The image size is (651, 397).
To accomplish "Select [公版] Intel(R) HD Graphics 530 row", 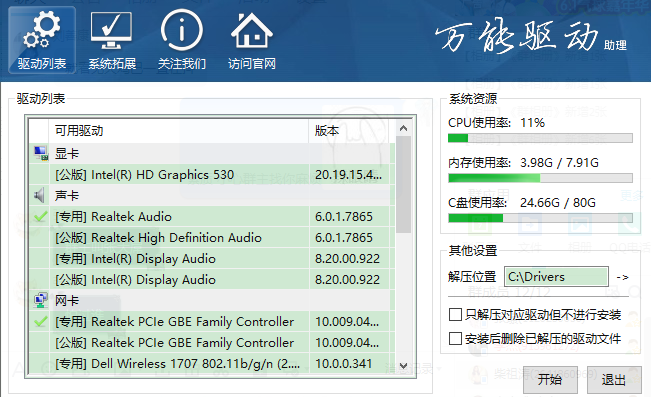I will 212,175.
